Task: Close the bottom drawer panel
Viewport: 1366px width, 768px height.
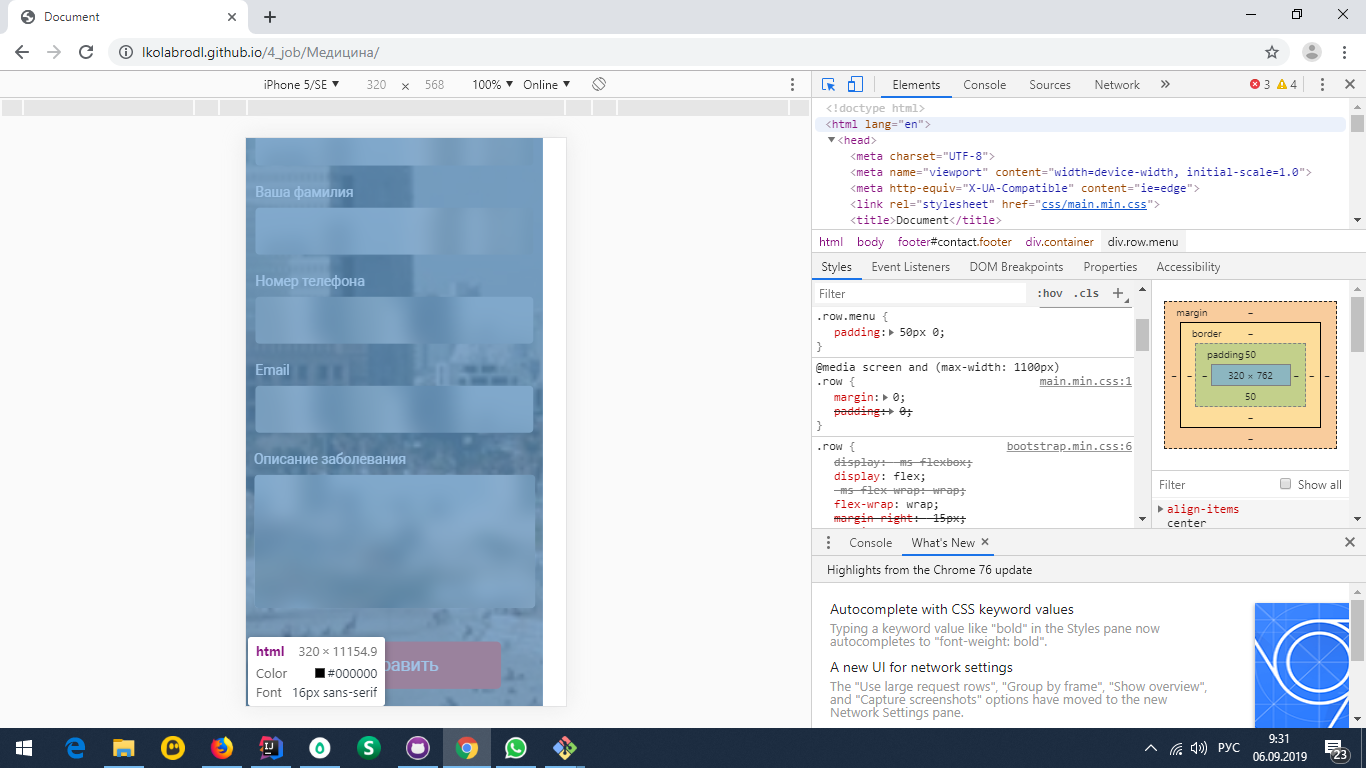Action: coord(1350,542)
